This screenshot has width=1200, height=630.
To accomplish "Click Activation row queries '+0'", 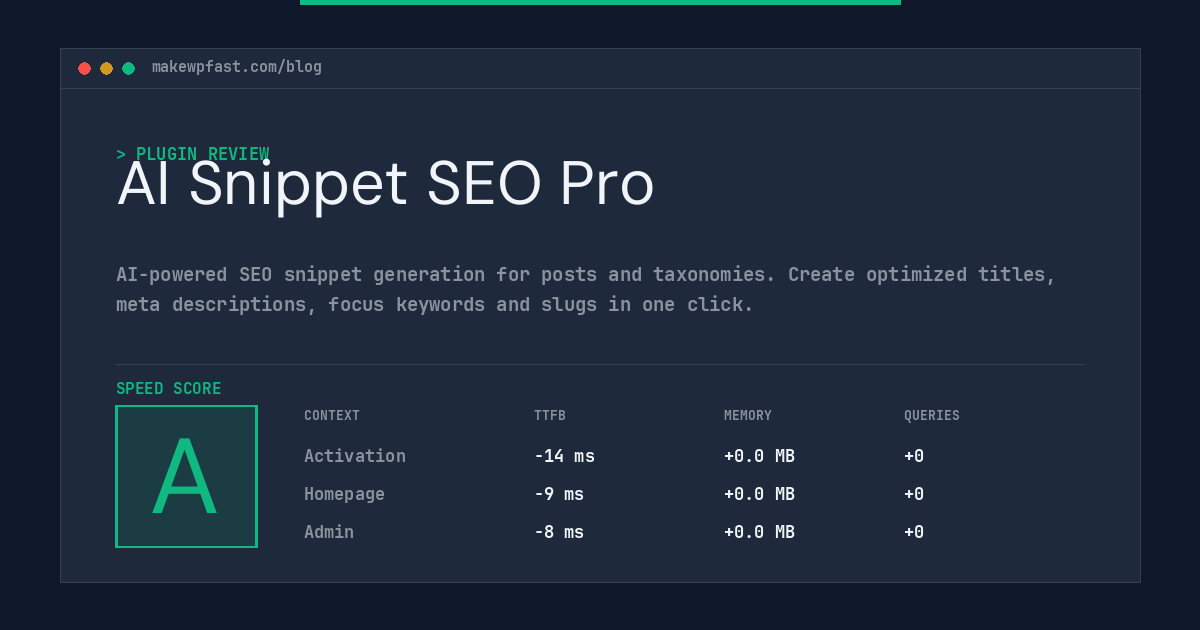I will coord(914,456).
